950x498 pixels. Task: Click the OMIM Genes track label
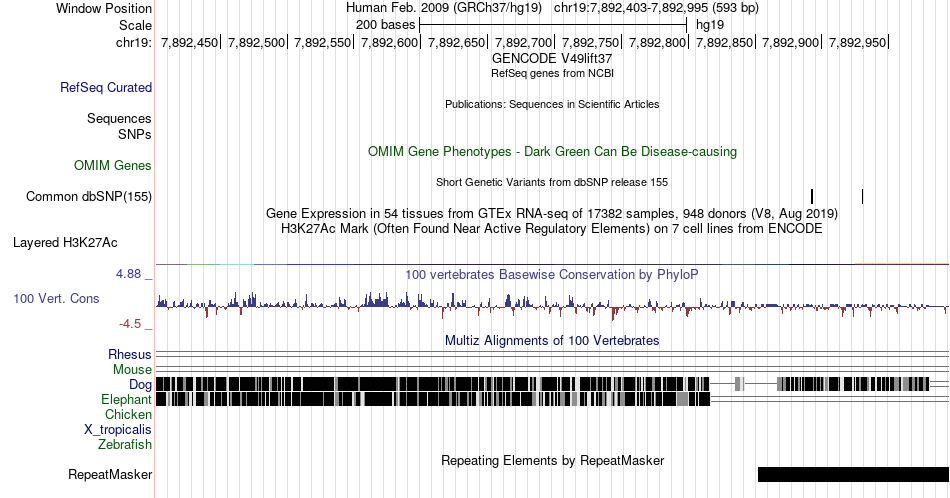point(113,165)
